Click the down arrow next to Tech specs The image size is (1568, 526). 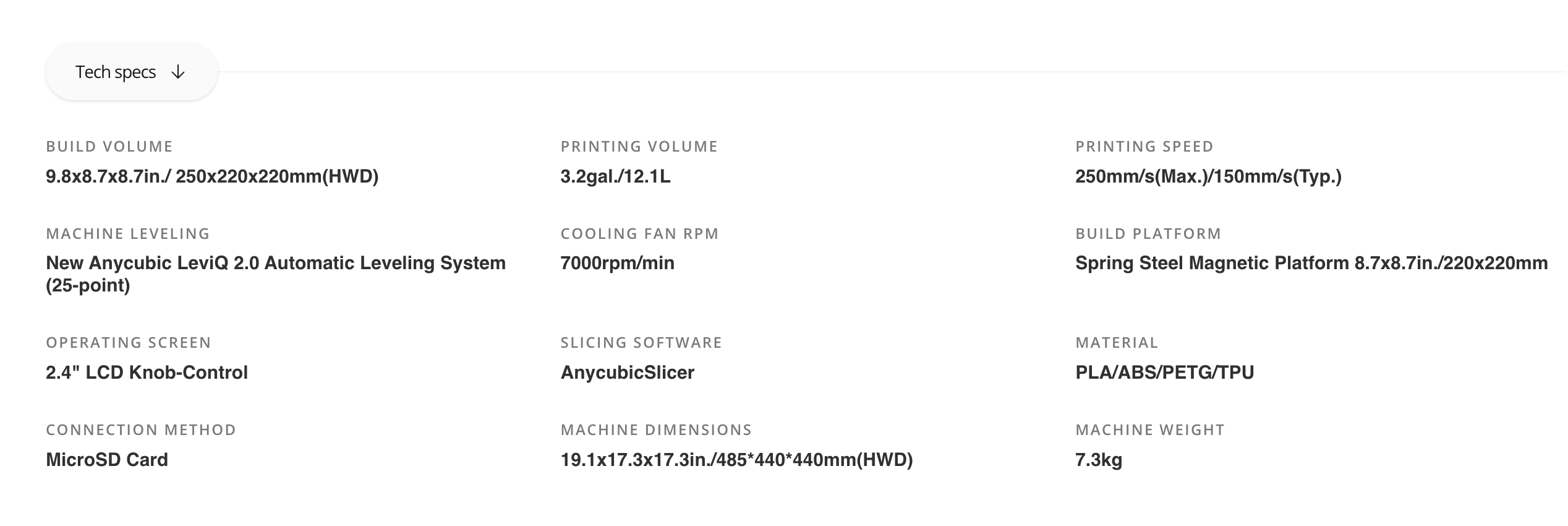(178, 72)
